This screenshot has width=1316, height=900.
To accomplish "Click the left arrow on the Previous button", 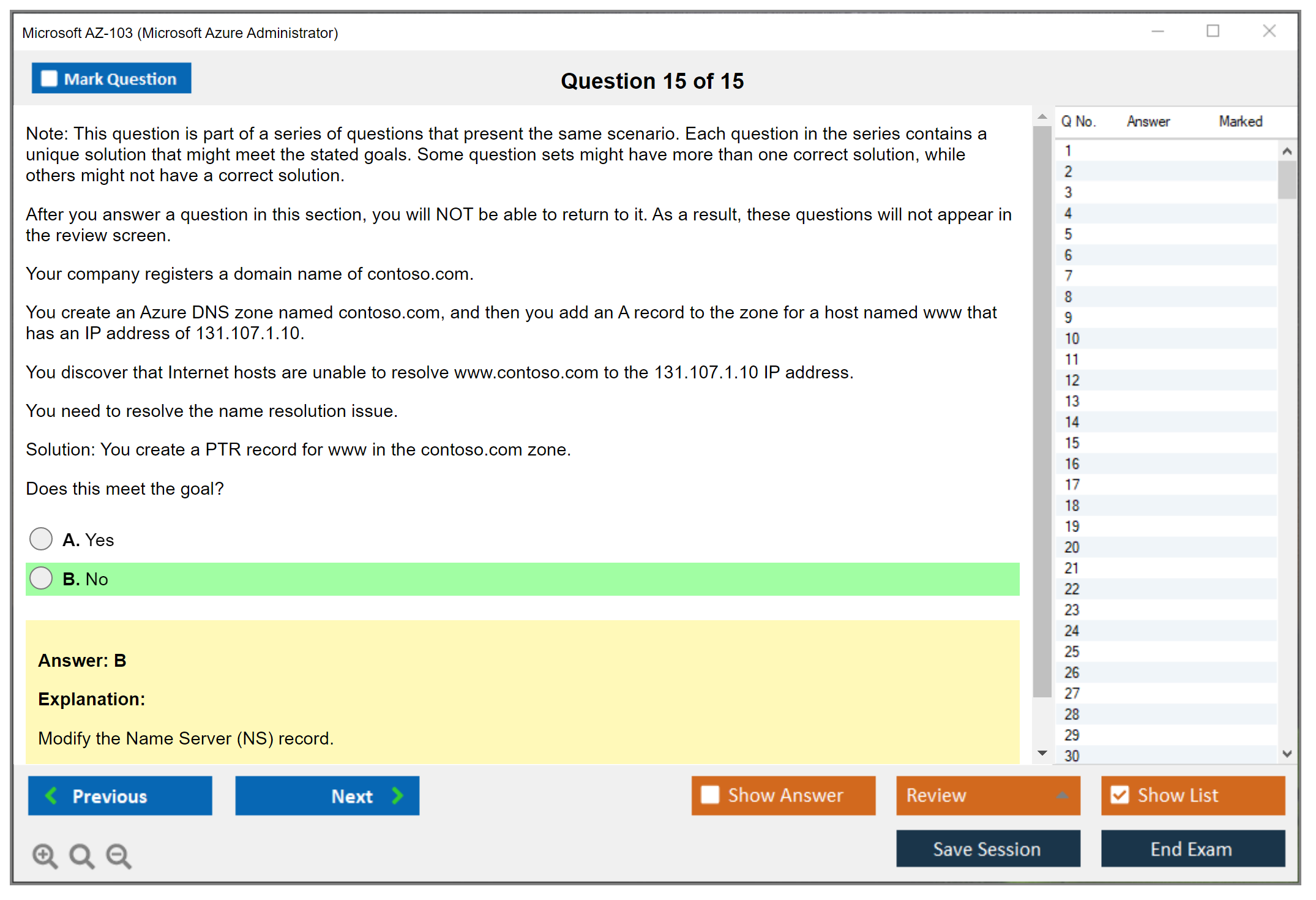I will point(52,795).
